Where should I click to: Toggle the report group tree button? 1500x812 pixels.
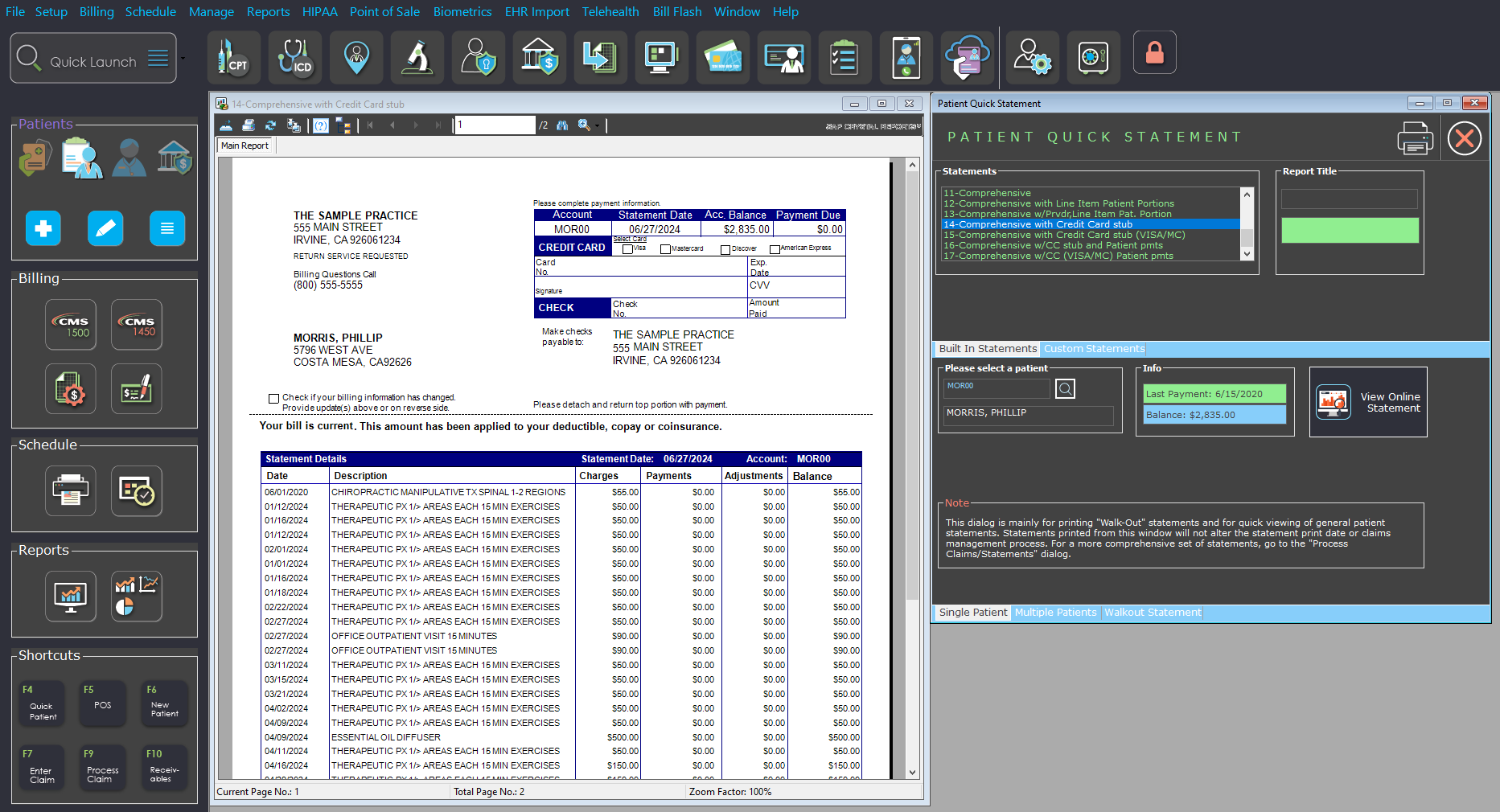coord(343,125)
